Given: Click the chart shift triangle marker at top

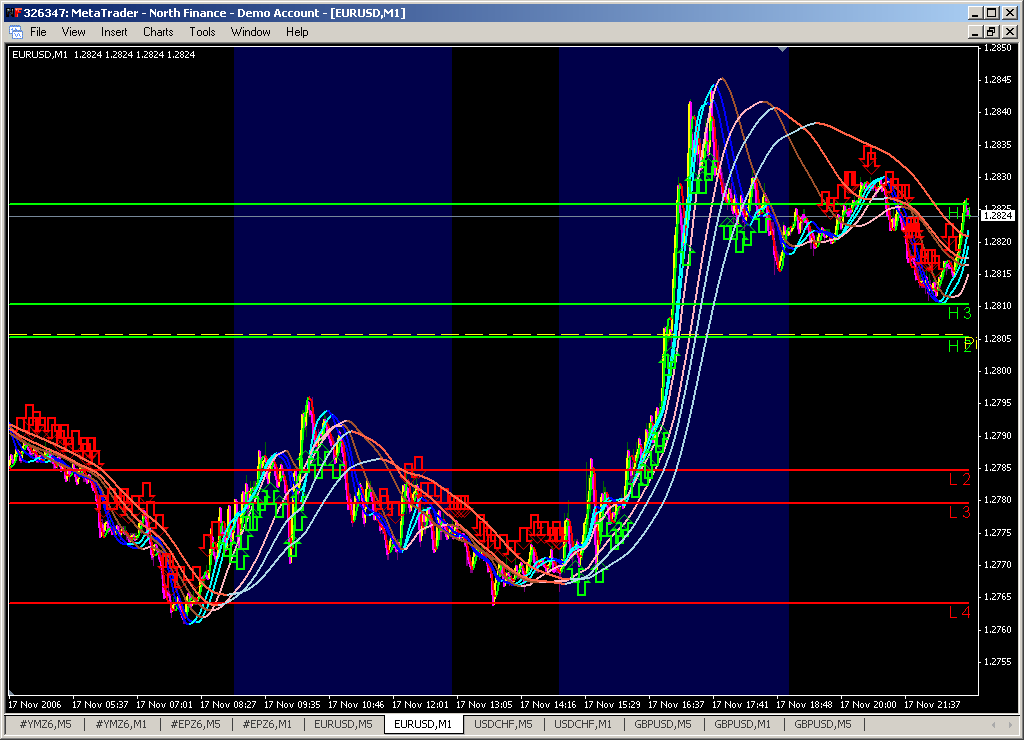Looking at the screenshot, I should (x=783, y=48).
